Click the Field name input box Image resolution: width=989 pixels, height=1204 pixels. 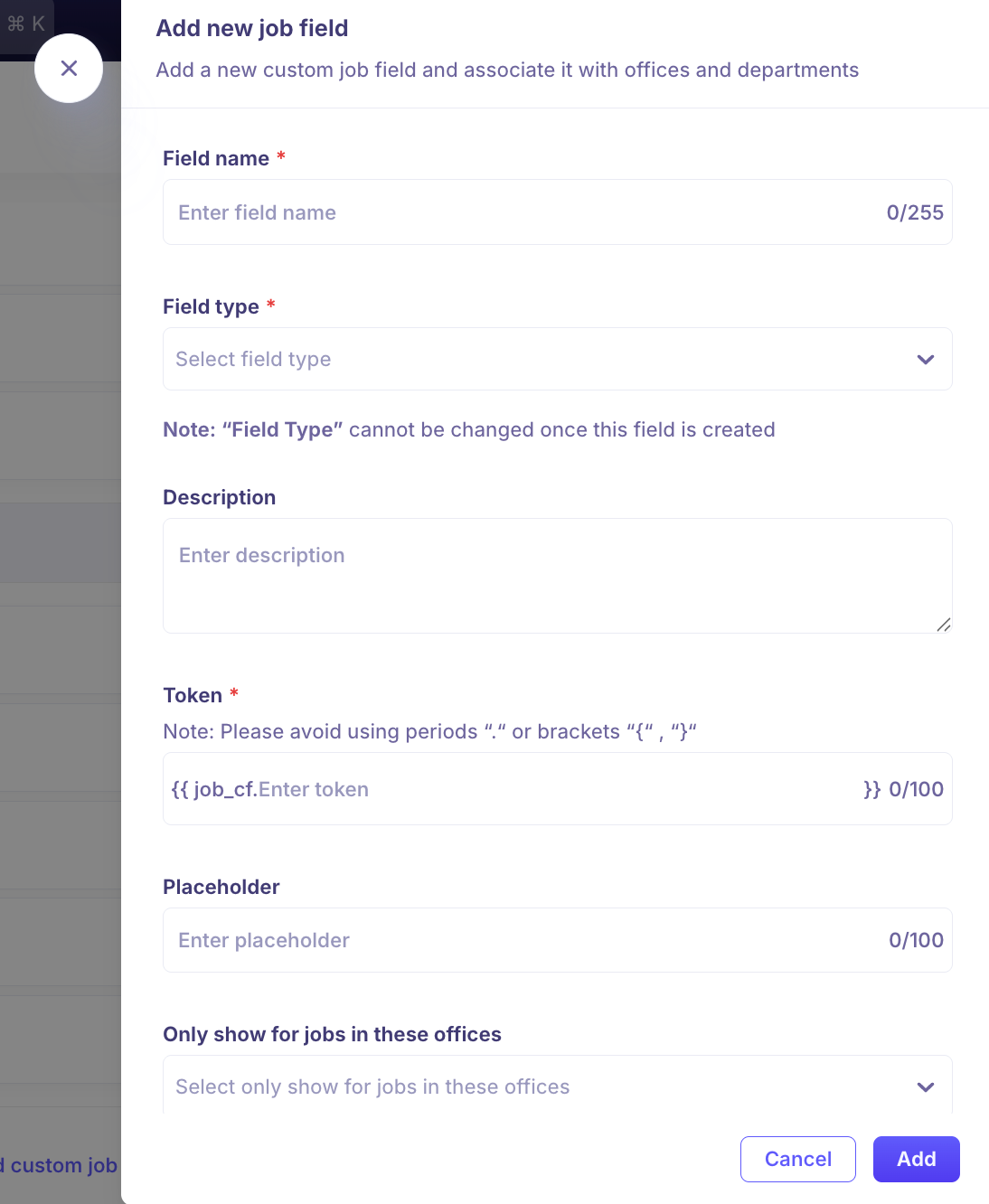tap(558, 212)
